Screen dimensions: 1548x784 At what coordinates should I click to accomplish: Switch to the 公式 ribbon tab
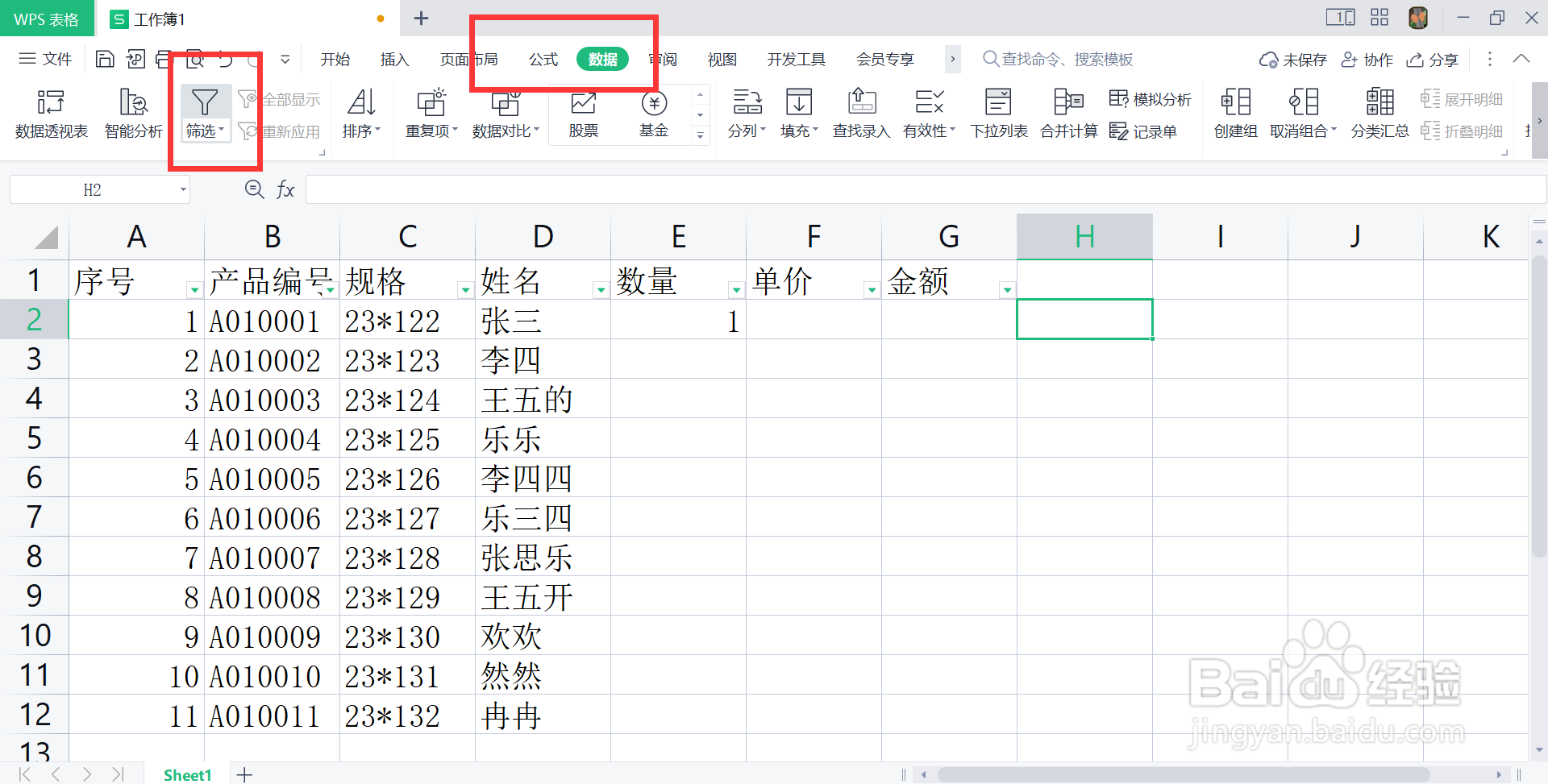click(542, 59)
